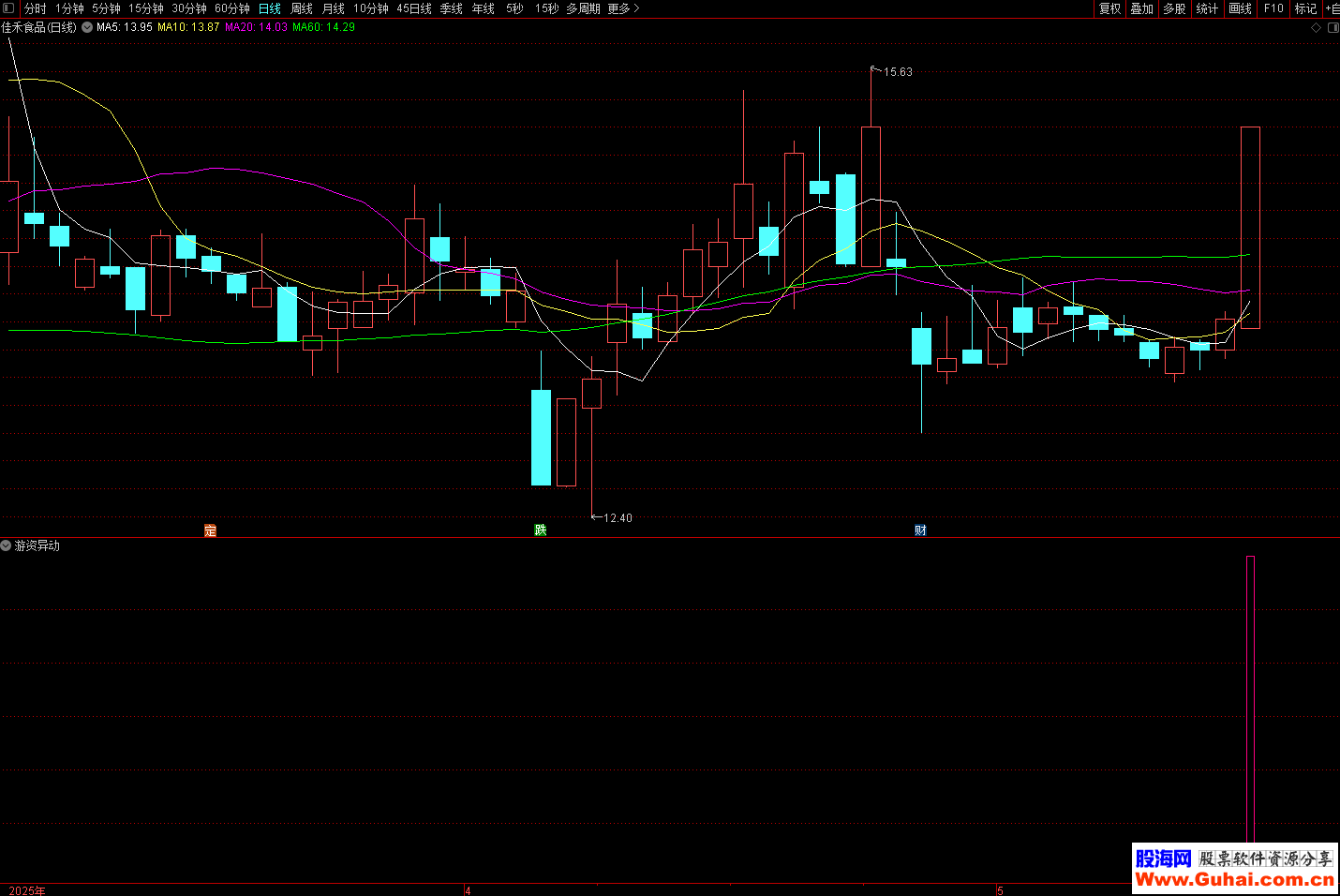Switch to the 45日线 period

pyautogui.click(x=414, y=8)
